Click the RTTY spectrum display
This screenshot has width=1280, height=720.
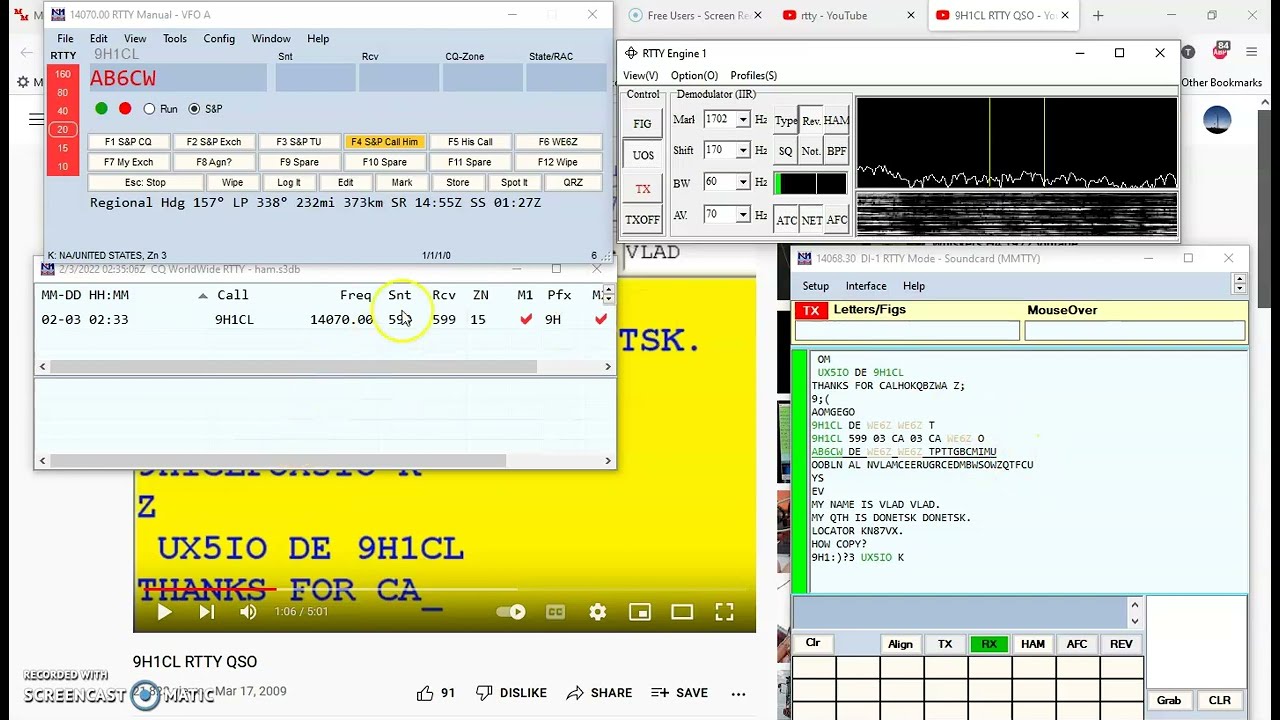[x=1016, y=143]
